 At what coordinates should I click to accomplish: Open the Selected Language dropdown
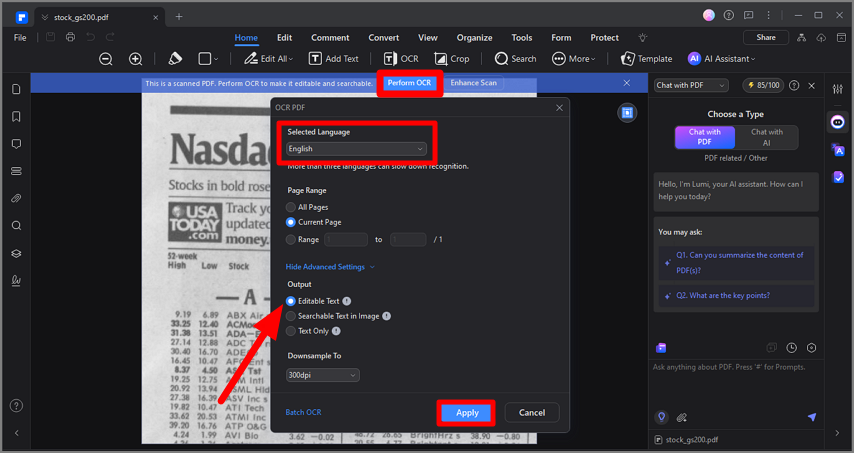(356, 149)
